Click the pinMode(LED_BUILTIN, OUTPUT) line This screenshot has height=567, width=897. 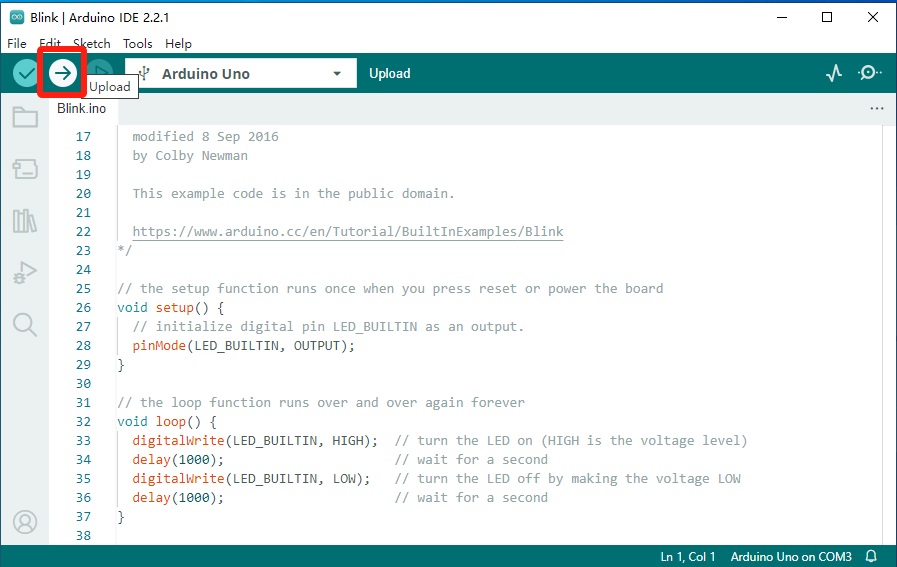coord(244,346)
